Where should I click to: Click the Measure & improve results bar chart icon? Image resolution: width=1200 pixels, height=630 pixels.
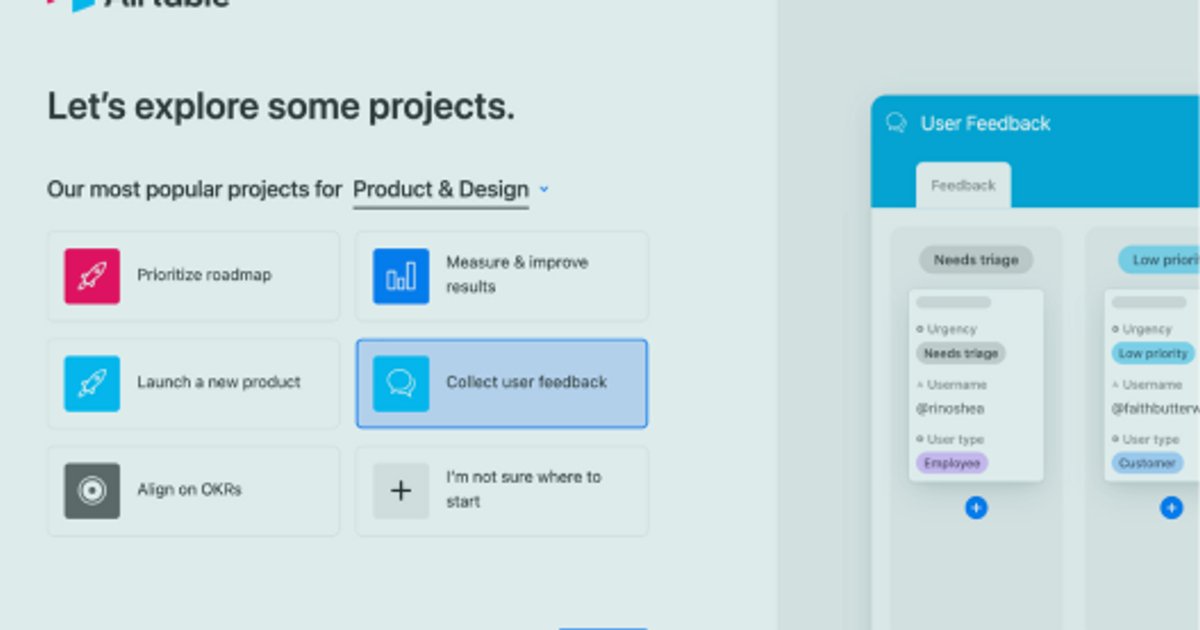(x=400, y=275)
